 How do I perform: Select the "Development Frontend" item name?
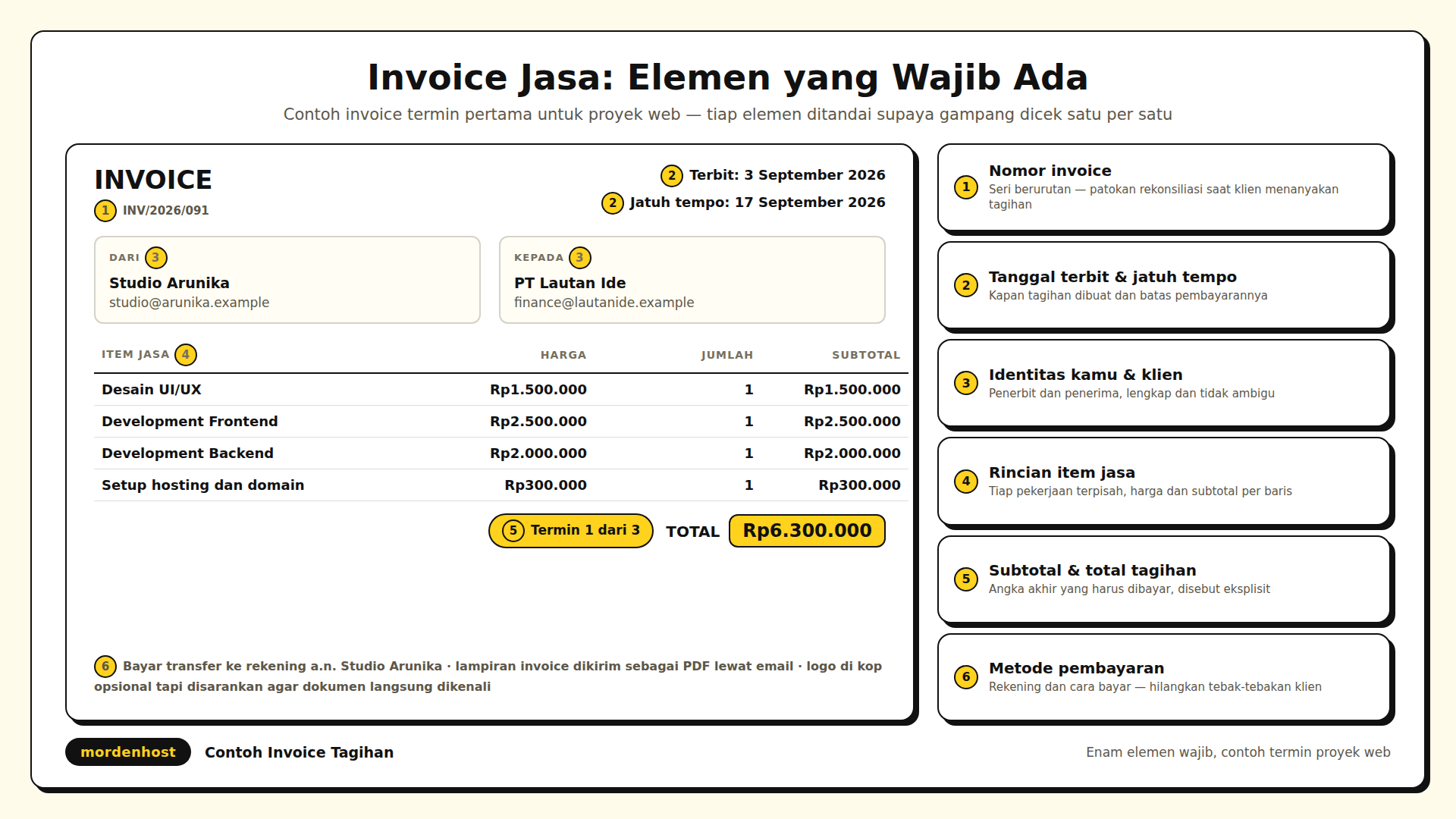tap(190, 422)
